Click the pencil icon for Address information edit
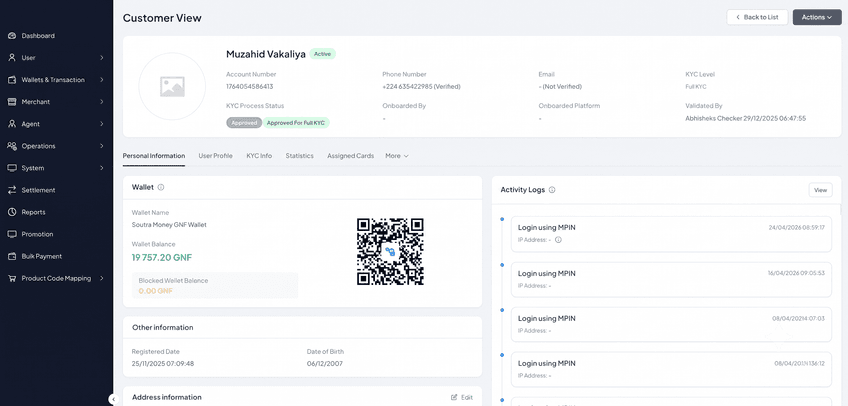Viewport: 848px width, 406px height. 454,397
